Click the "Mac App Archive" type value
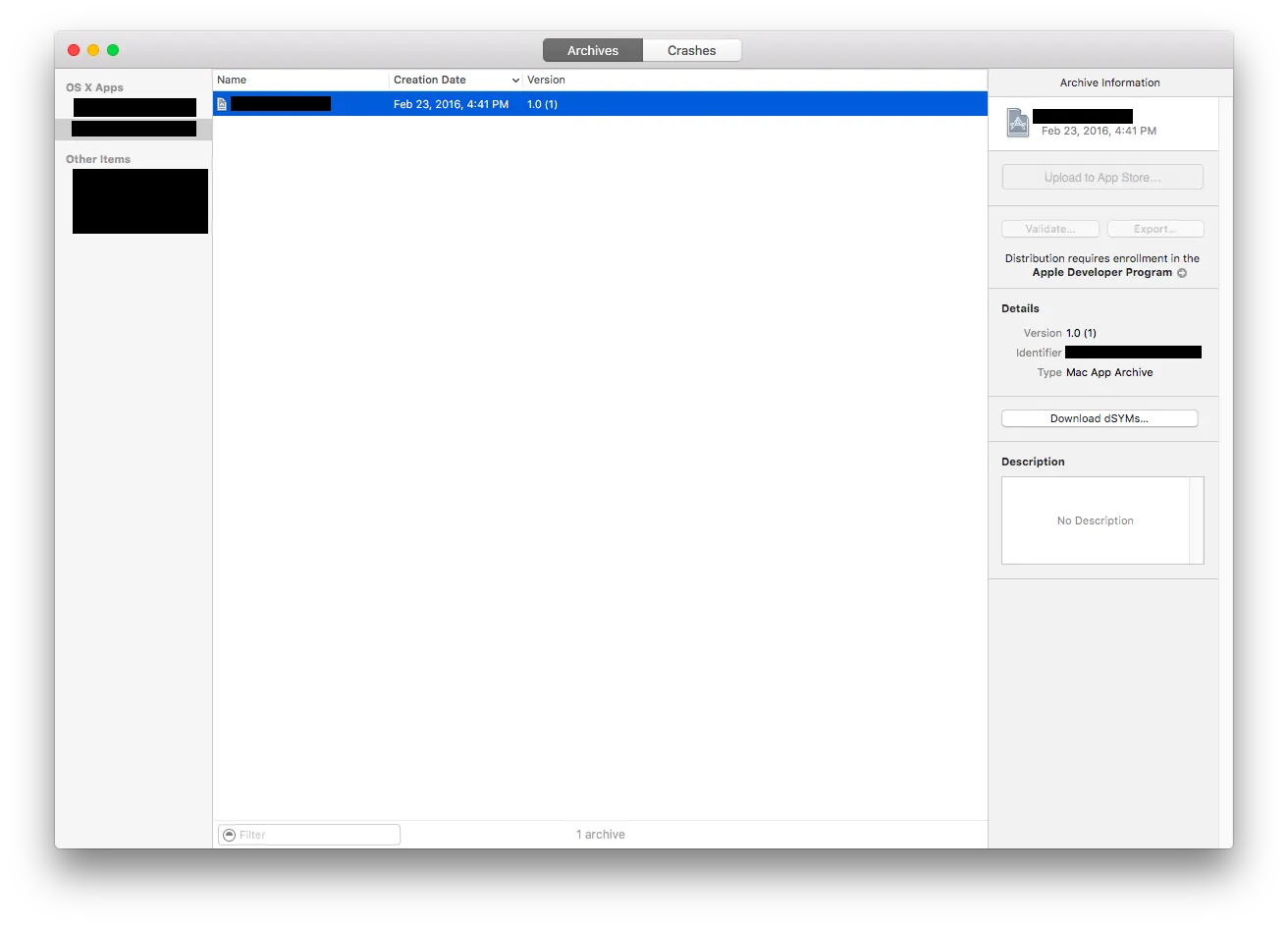The width and height of the screenshot is (1288, 927). (x=1109, y=373)
